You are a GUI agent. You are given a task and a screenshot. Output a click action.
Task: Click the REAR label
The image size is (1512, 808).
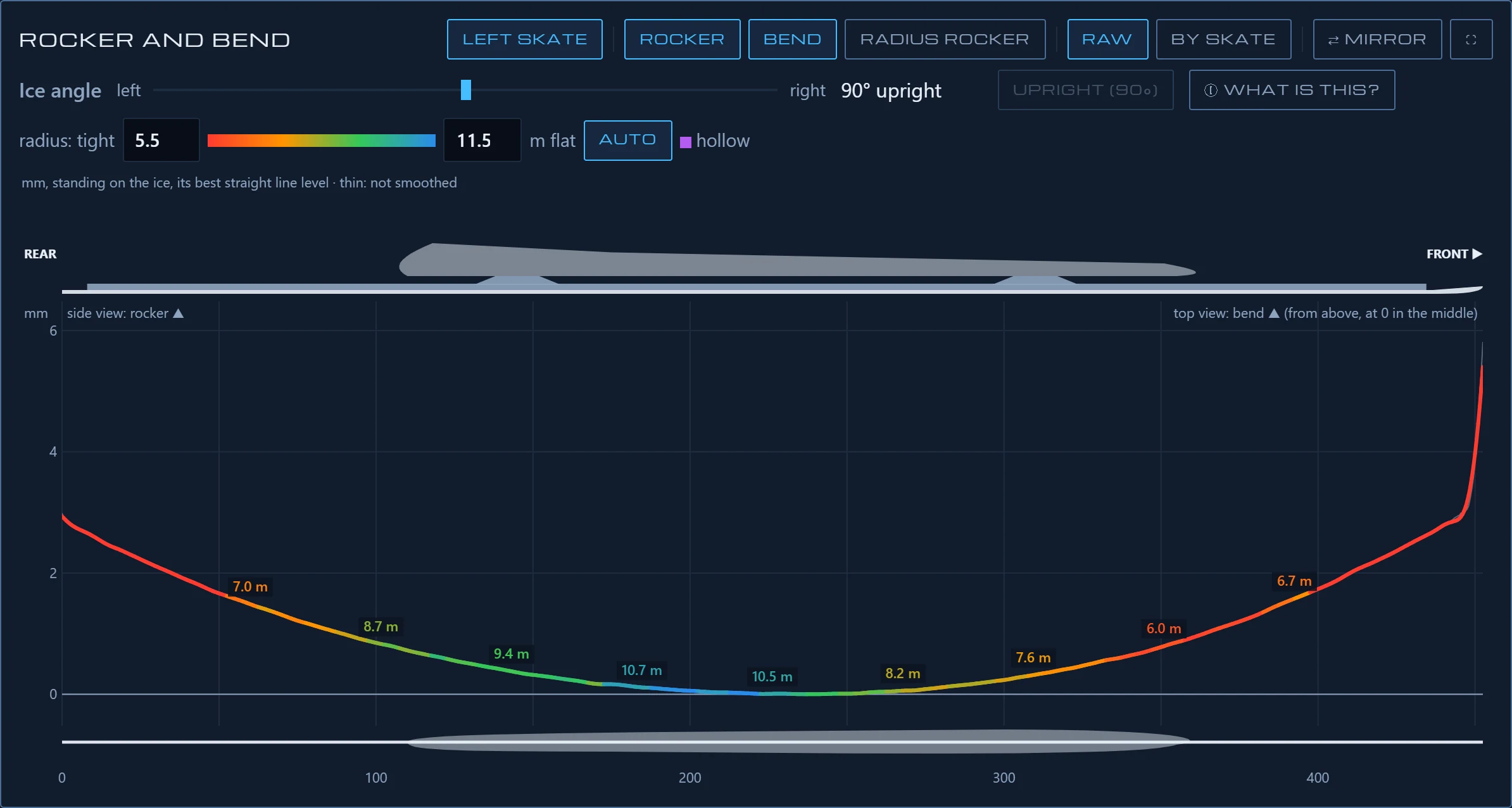40,254
